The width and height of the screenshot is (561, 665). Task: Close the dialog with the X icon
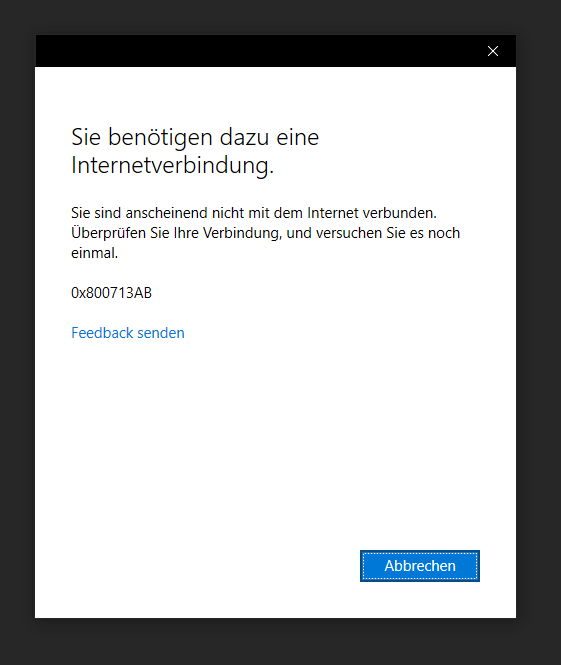tap(493, 51)
